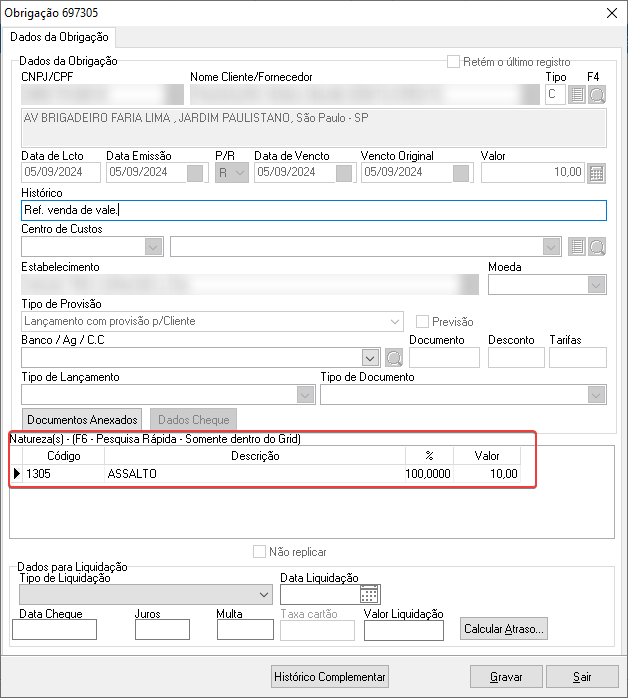Click the ASSALTO description cell

(x=255, y=474)
